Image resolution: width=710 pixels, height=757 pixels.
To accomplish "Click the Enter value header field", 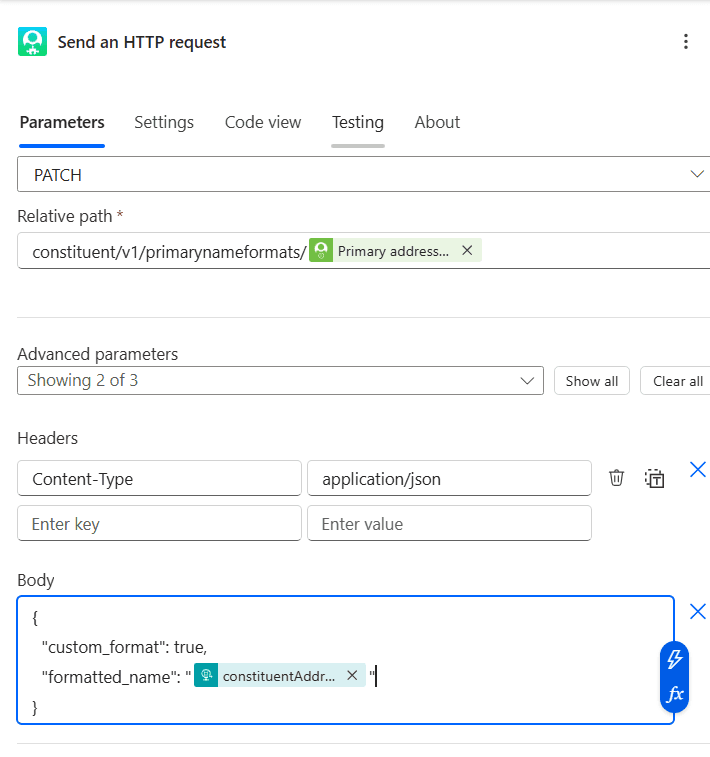I will click(x=449, y=523).
